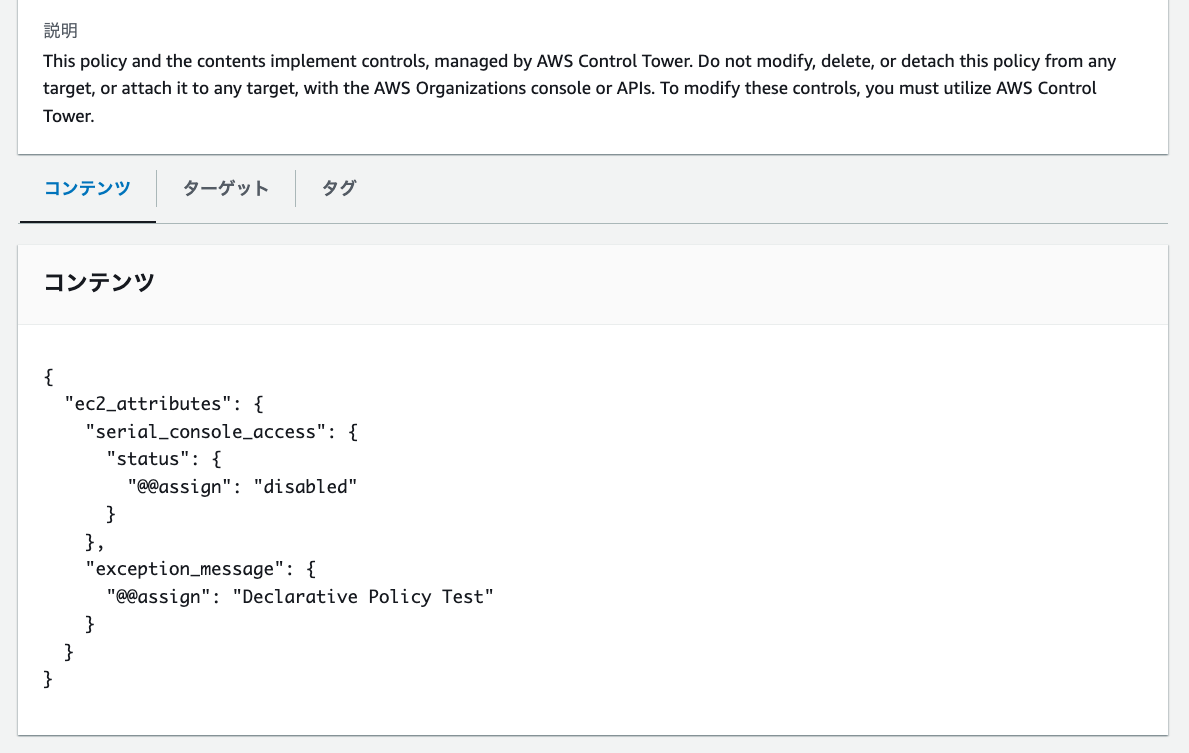Click the final closing brace of JSON

[x=49, y=680]
